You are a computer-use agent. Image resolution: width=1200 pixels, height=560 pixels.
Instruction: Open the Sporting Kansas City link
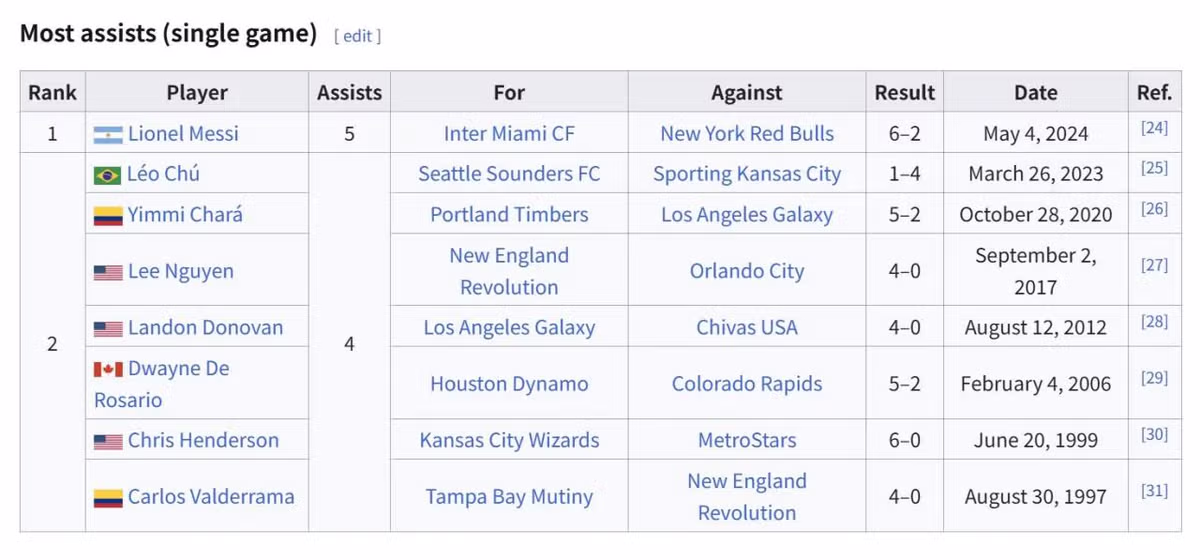747,174
